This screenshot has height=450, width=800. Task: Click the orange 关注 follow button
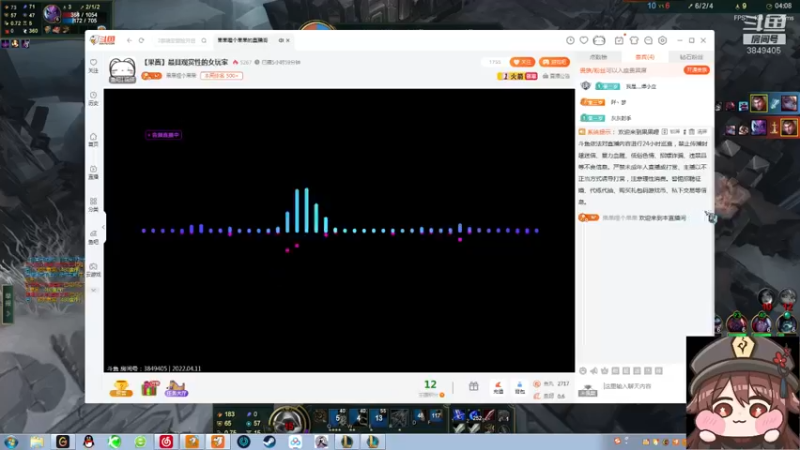coord(522,62)
